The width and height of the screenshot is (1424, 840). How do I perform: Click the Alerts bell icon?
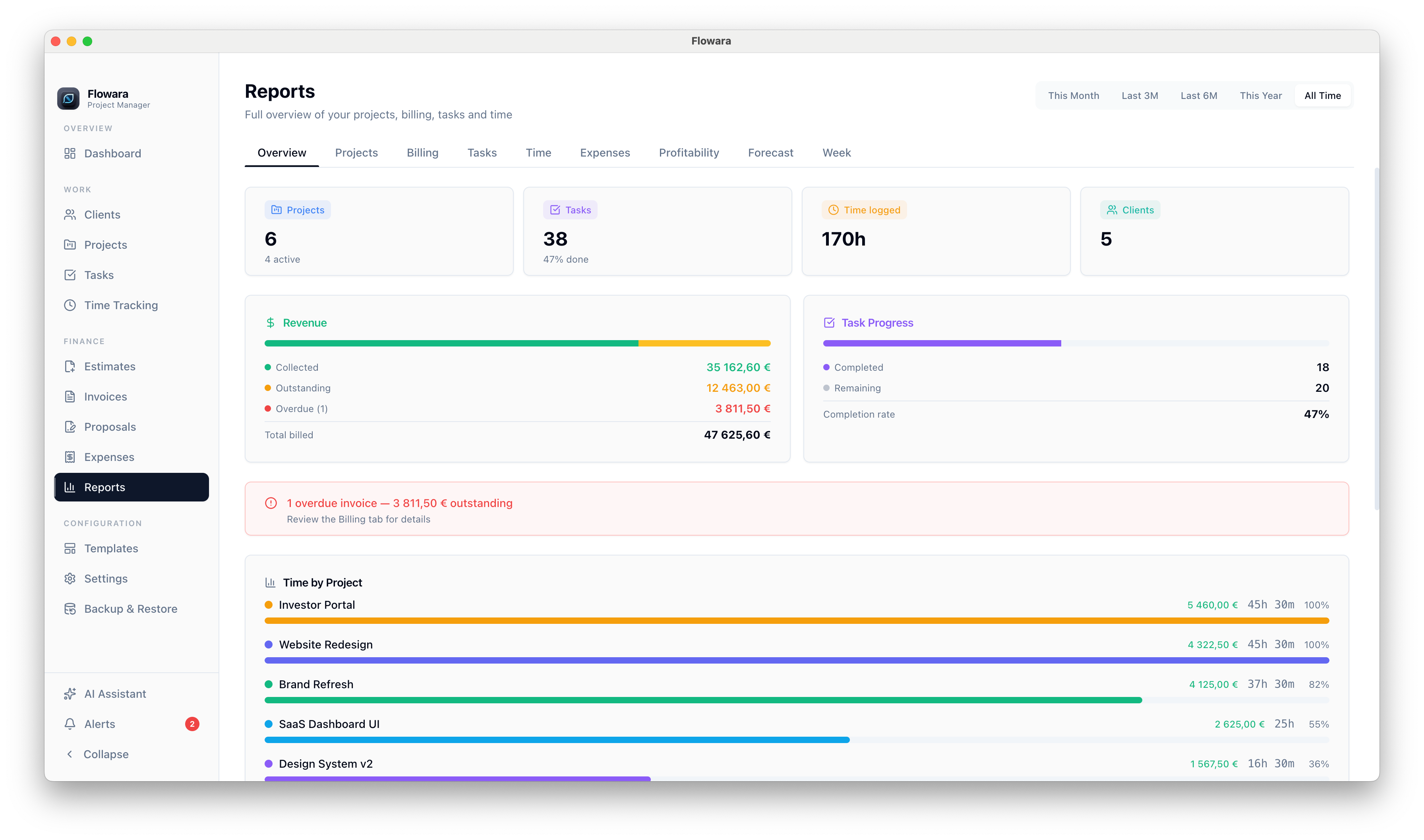[x=70, y=724]
